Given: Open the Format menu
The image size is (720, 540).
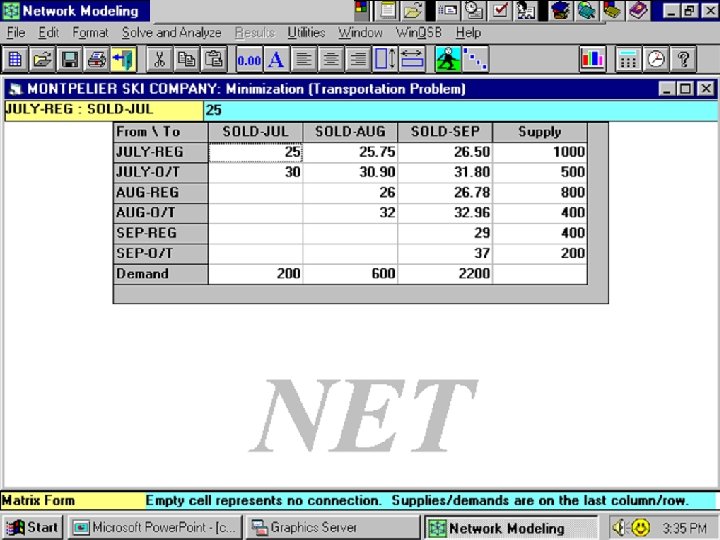Looking at the screenshot, I should point(90,33).
